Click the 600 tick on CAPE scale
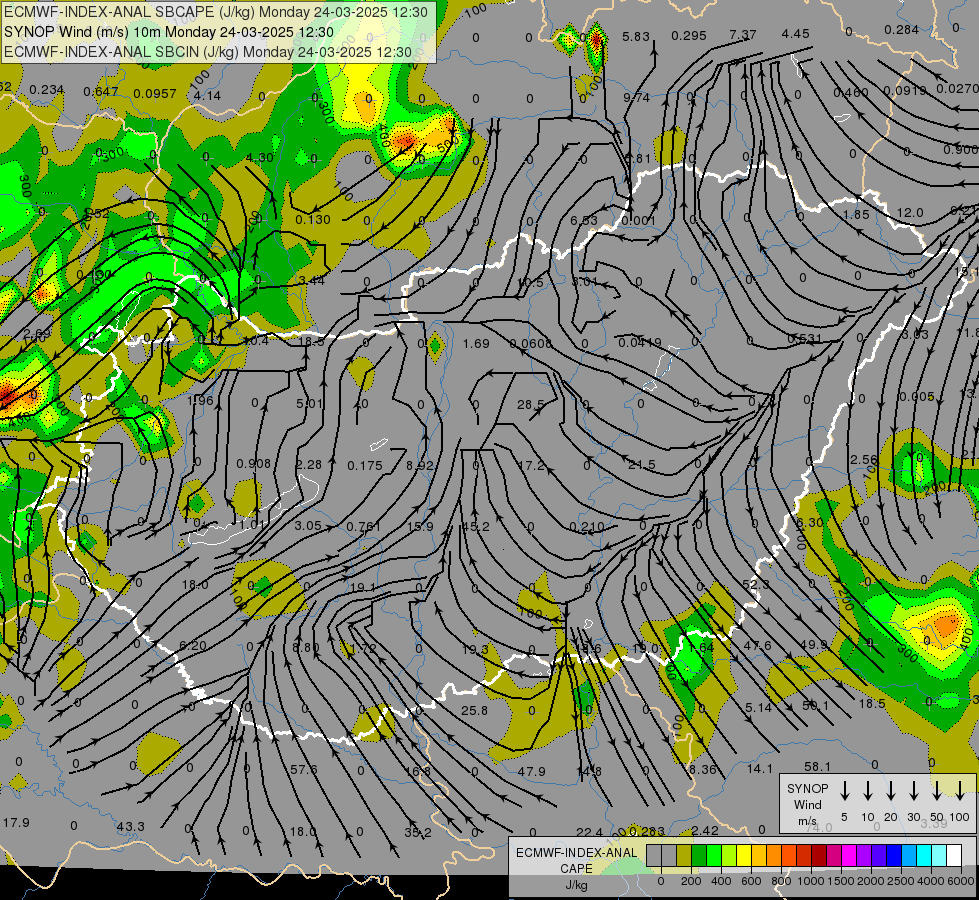Image resolution: width=979 pixels, height=900 pixels. click(x=751, y=881)
